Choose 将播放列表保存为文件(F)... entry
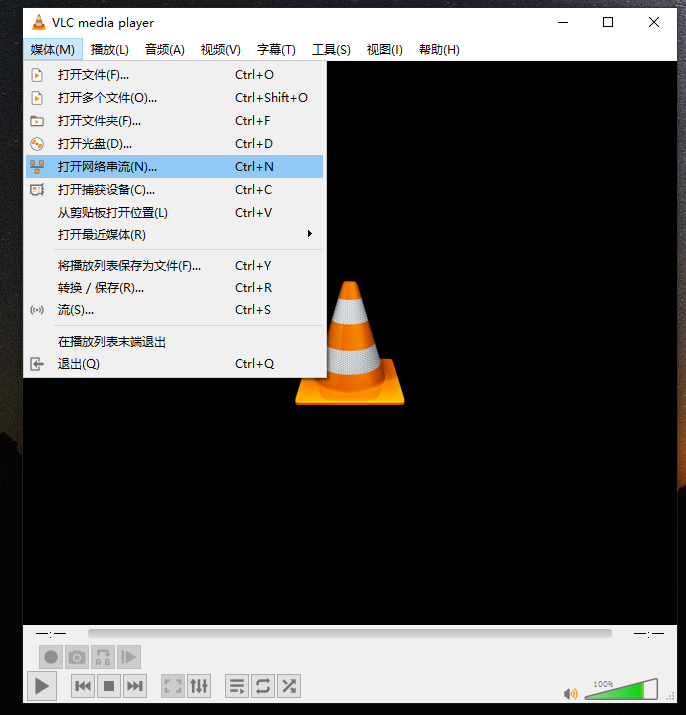 (175, 265)
